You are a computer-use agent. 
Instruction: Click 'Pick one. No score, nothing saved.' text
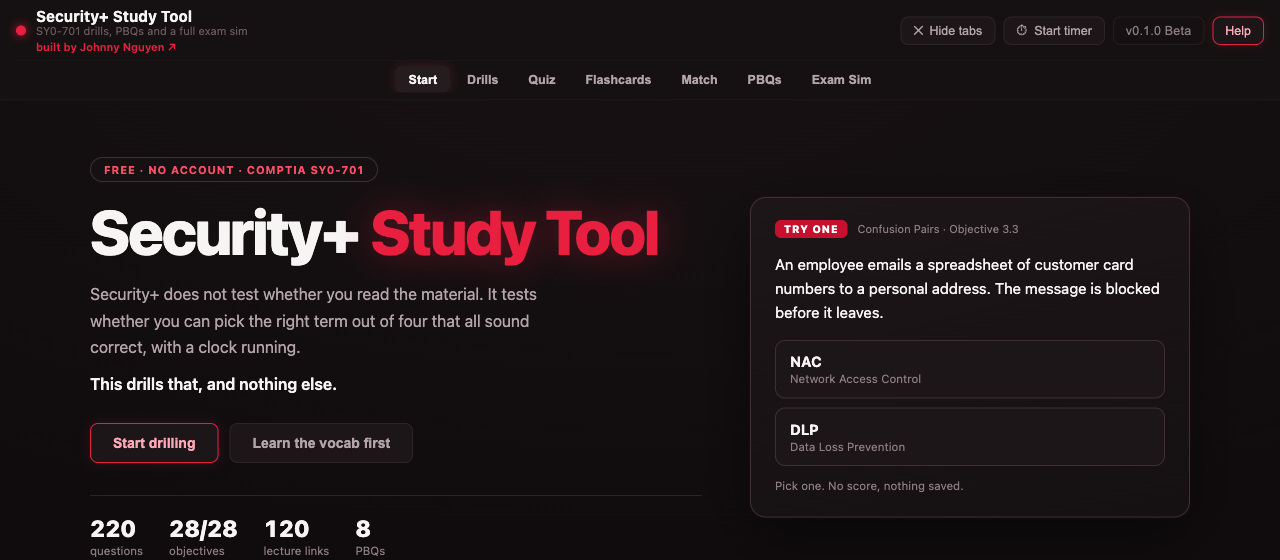coord(869,486)
